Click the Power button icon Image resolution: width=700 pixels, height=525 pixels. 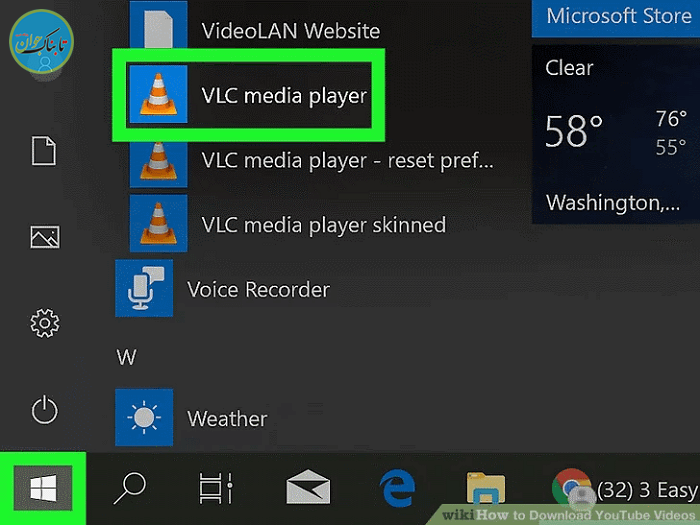45,410
